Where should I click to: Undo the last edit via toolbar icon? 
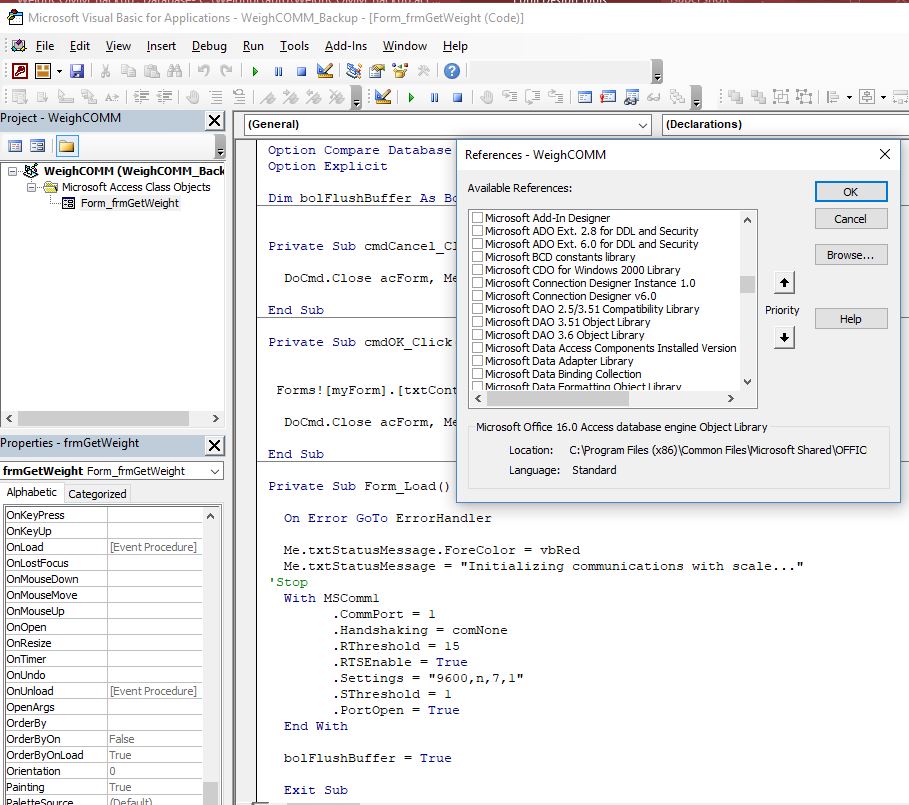click(203, 70)
